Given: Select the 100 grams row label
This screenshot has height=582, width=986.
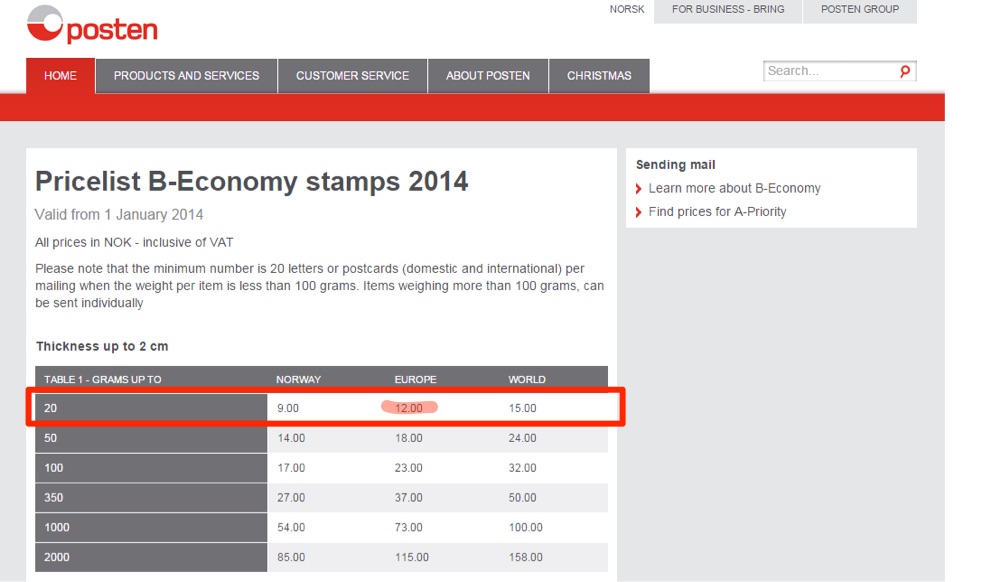Looking at the screenshot, I should coord(151,468).
